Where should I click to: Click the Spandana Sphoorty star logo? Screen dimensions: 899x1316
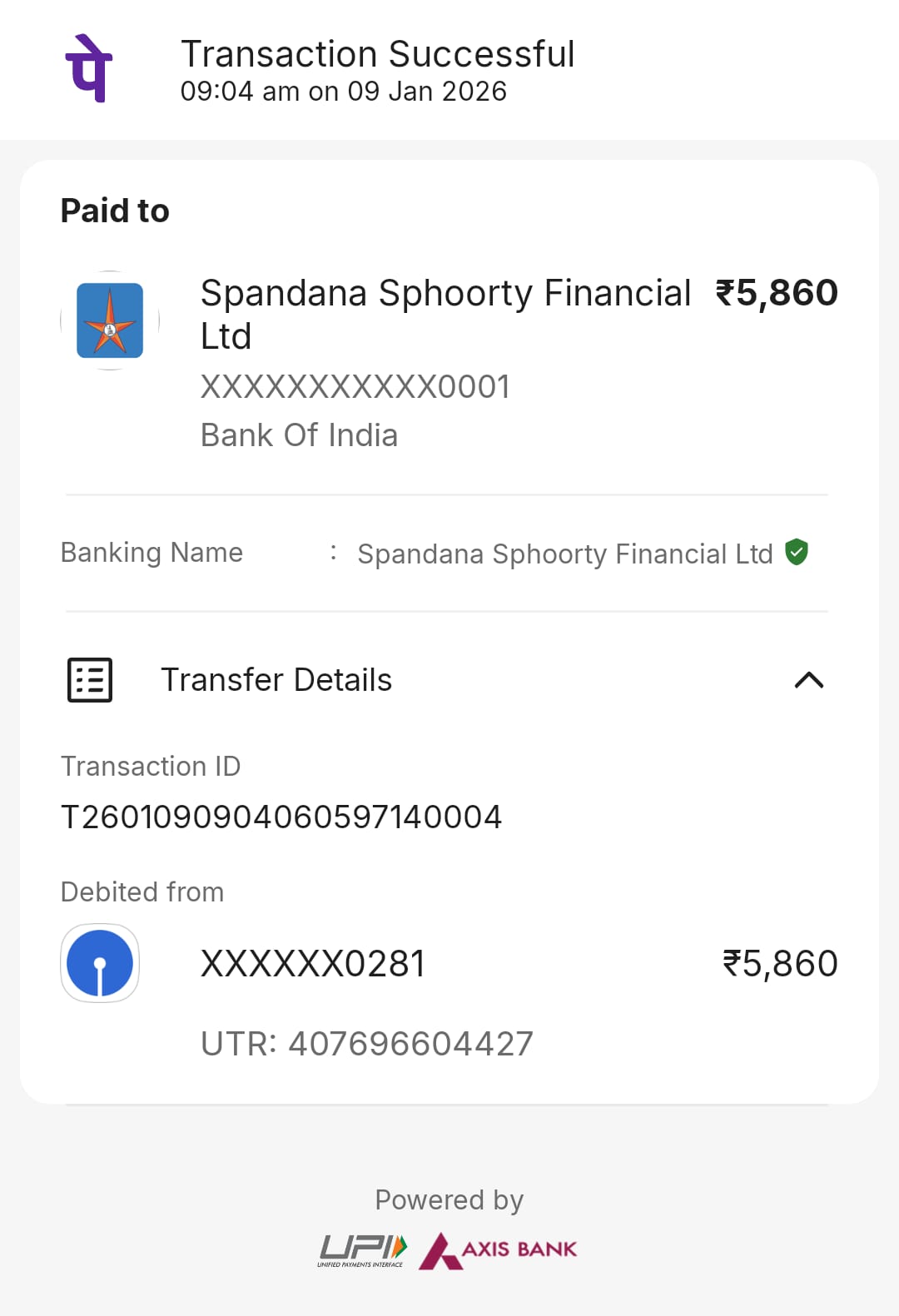(110, 320)
